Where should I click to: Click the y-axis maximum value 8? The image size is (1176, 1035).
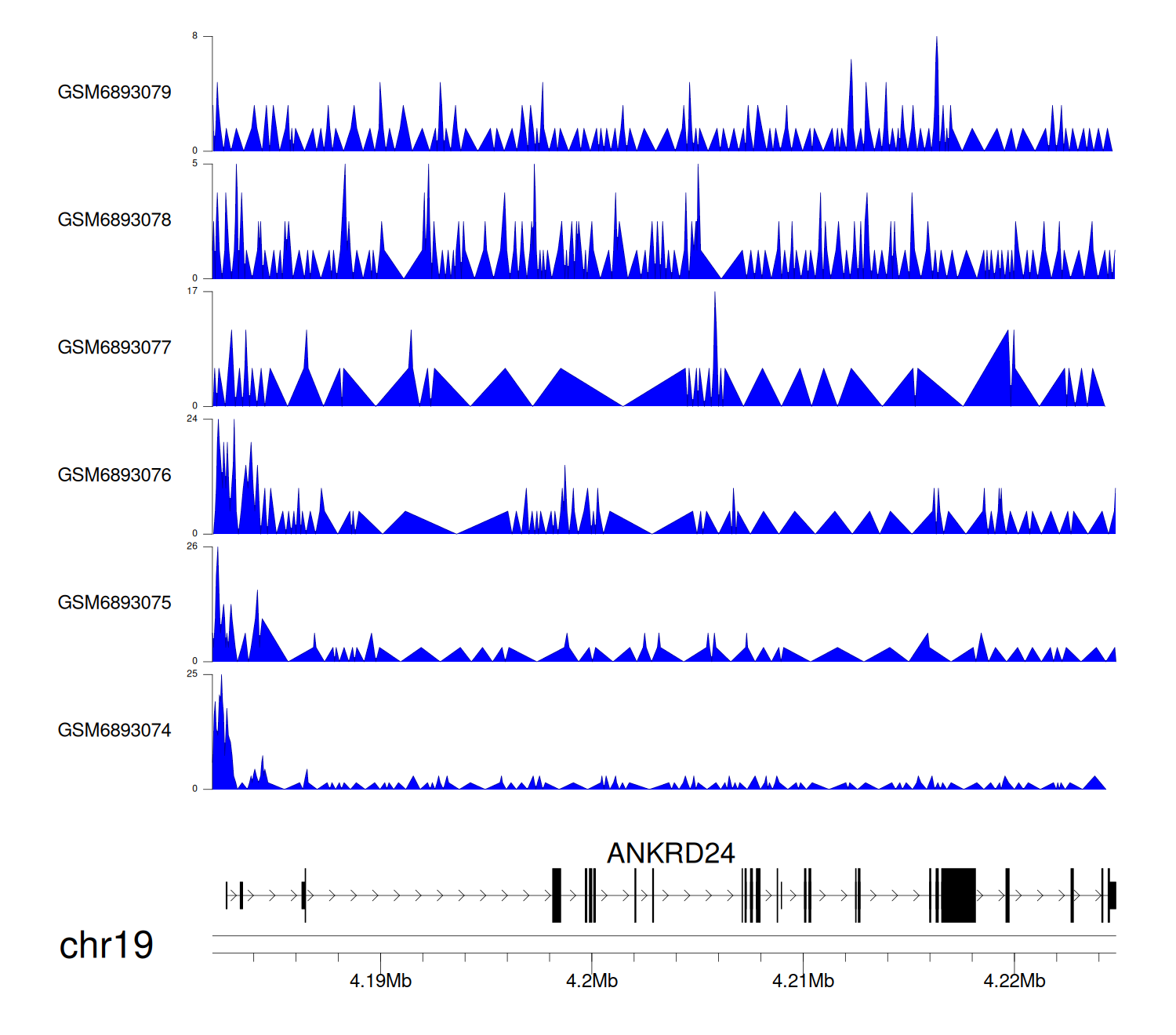195,36
